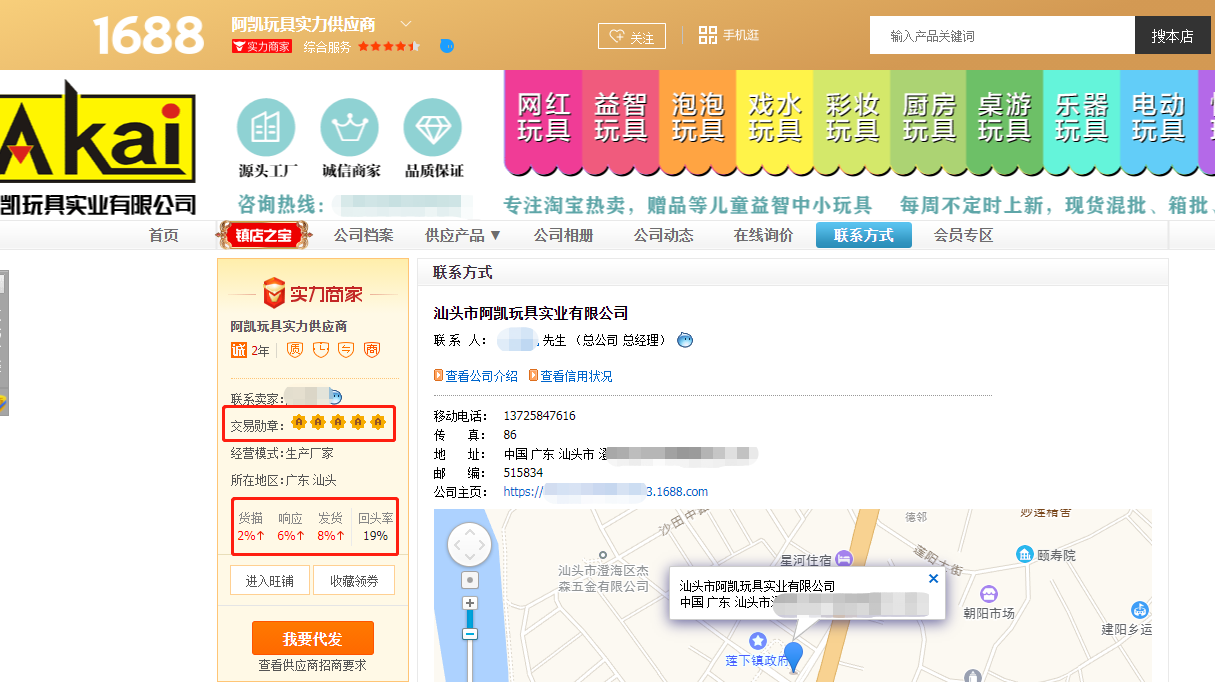Viewport: 1215px width, 682px height.
Task: Click the orange 我要代发 button
Action: (313, 639)
